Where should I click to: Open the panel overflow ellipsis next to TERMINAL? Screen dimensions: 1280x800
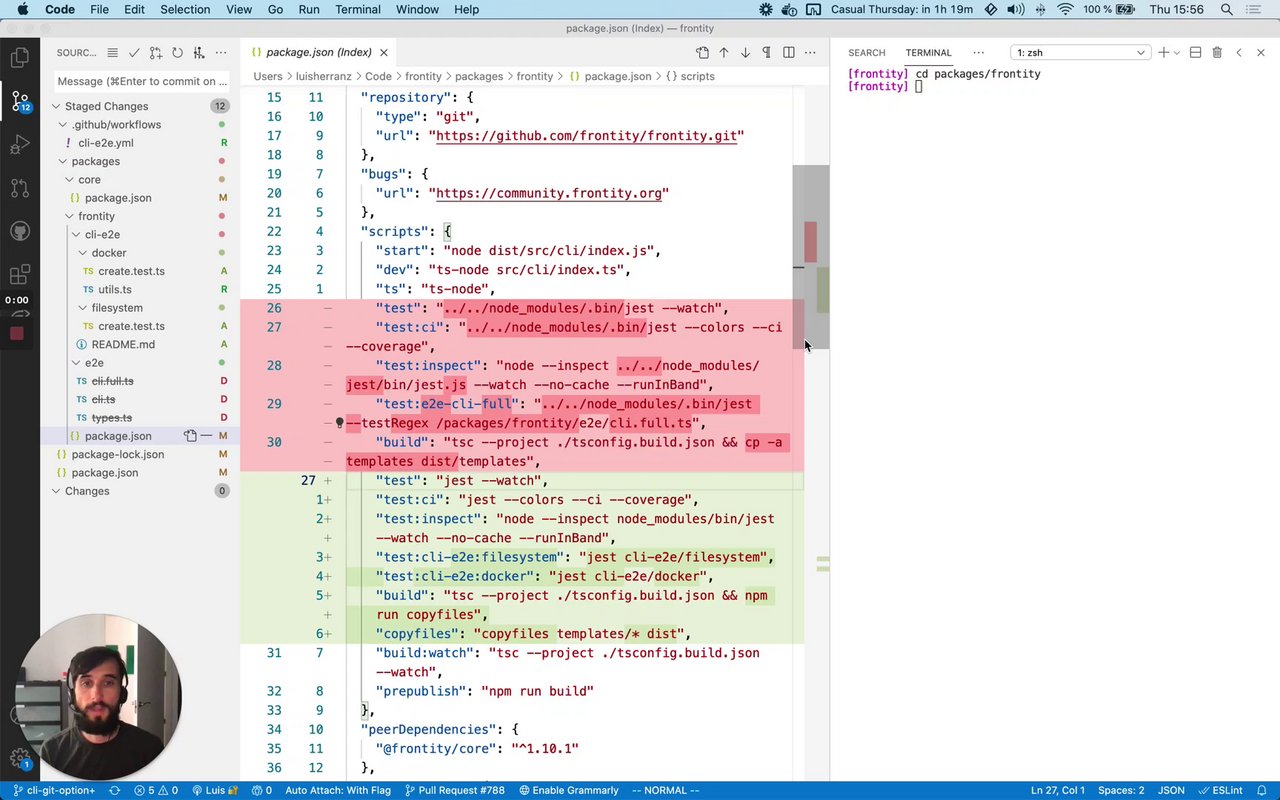click(x=978, y=52)
